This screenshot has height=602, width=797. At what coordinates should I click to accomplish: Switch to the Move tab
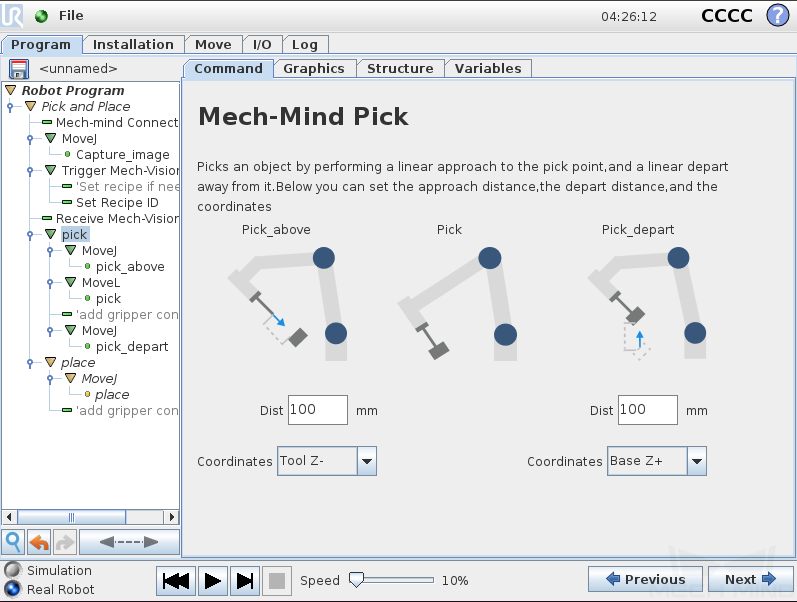click(x=213, y=45)
